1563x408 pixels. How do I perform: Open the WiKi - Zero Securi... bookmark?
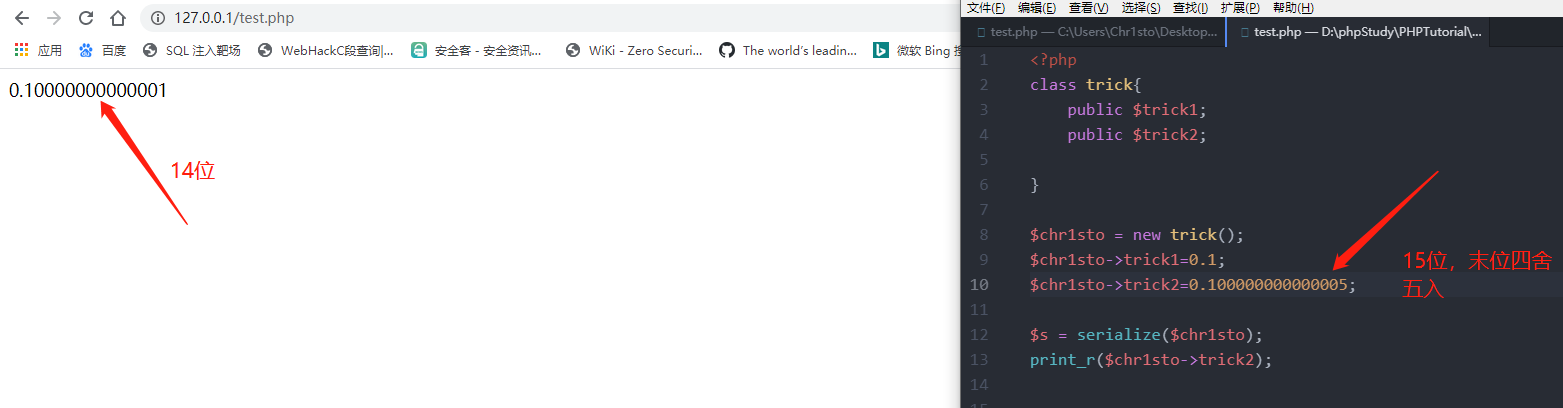pyautogui.click(x=634, y=50)
